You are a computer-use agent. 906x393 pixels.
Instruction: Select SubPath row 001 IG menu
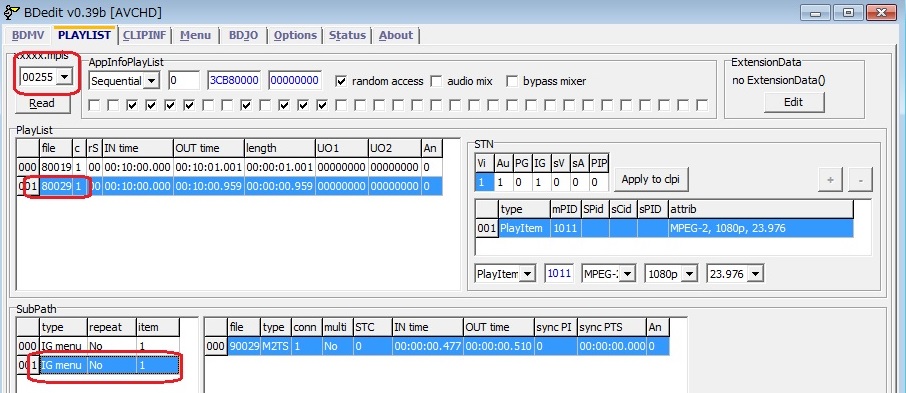pos(98,365)
